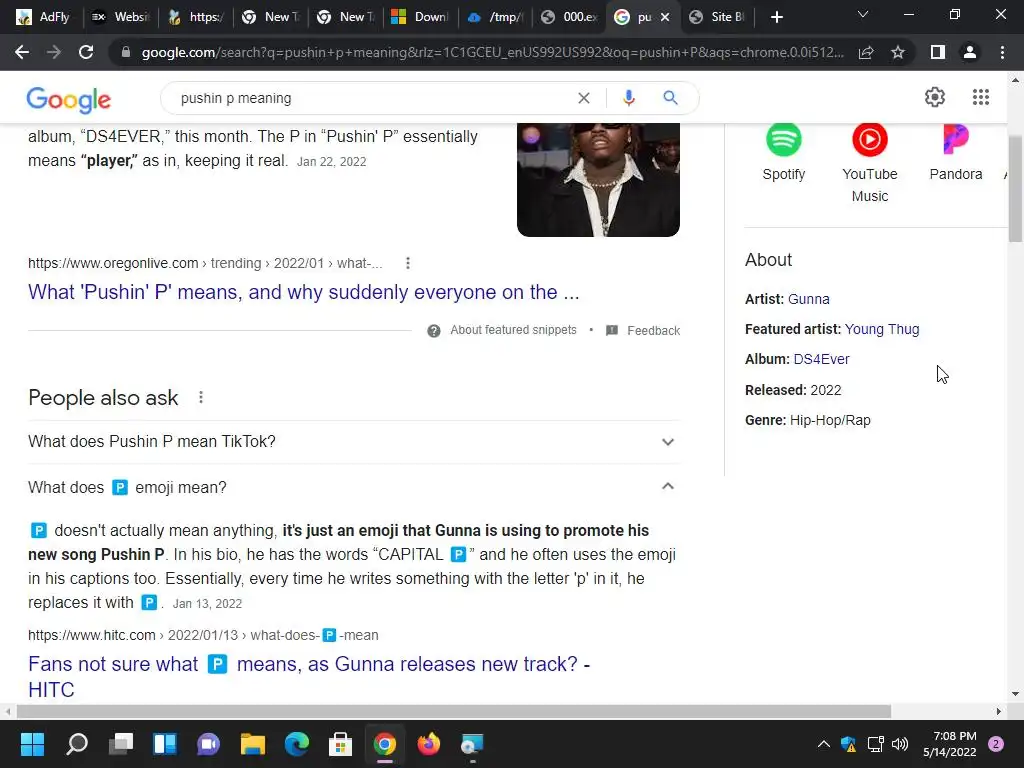View site information via lock icon
The height and width of the screenshot is (768, 1024).
tap(125, 52)
